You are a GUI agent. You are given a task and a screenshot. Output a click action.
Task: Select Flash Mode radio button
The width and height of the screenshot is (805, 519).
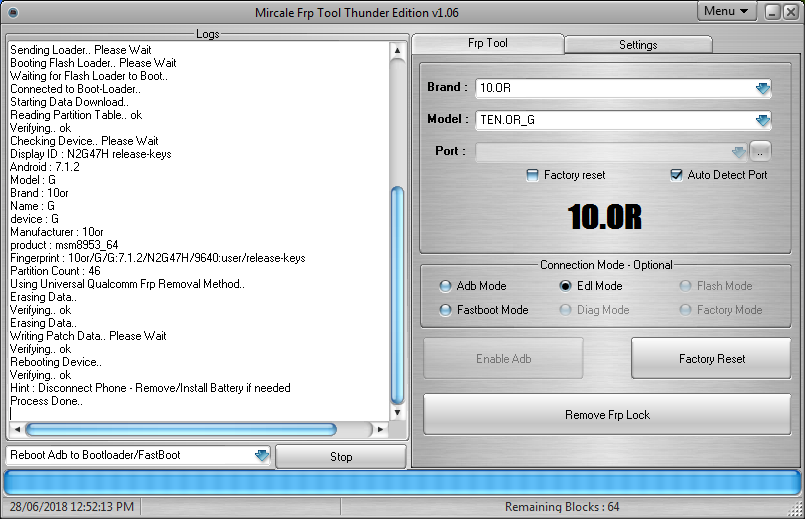click(685, 286)
